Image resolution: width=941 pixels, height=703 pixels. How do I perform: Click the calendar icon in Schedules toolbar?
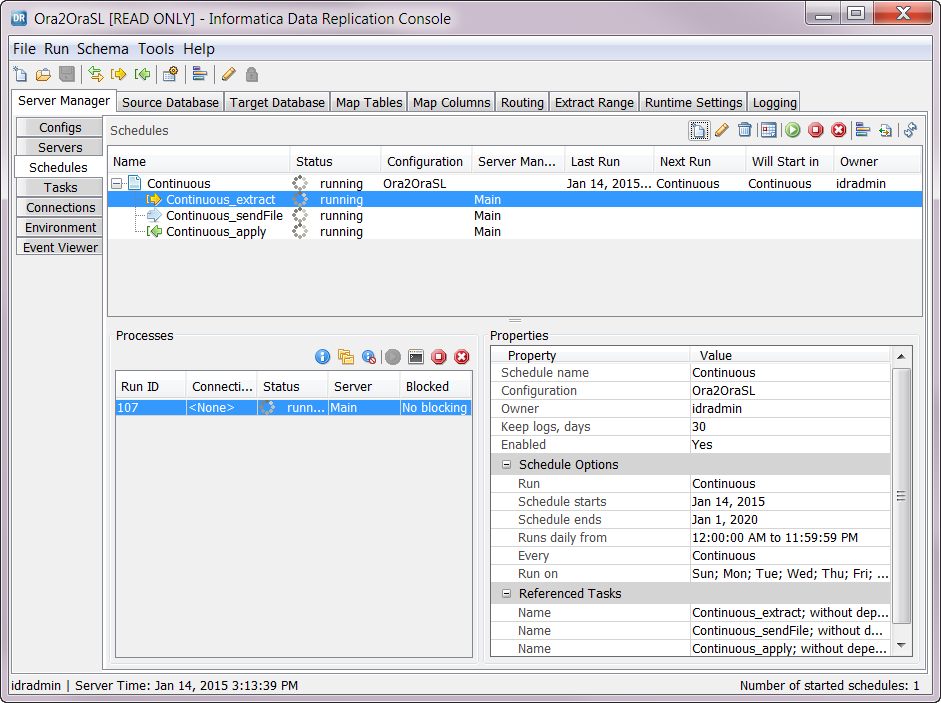pos(769,130)
